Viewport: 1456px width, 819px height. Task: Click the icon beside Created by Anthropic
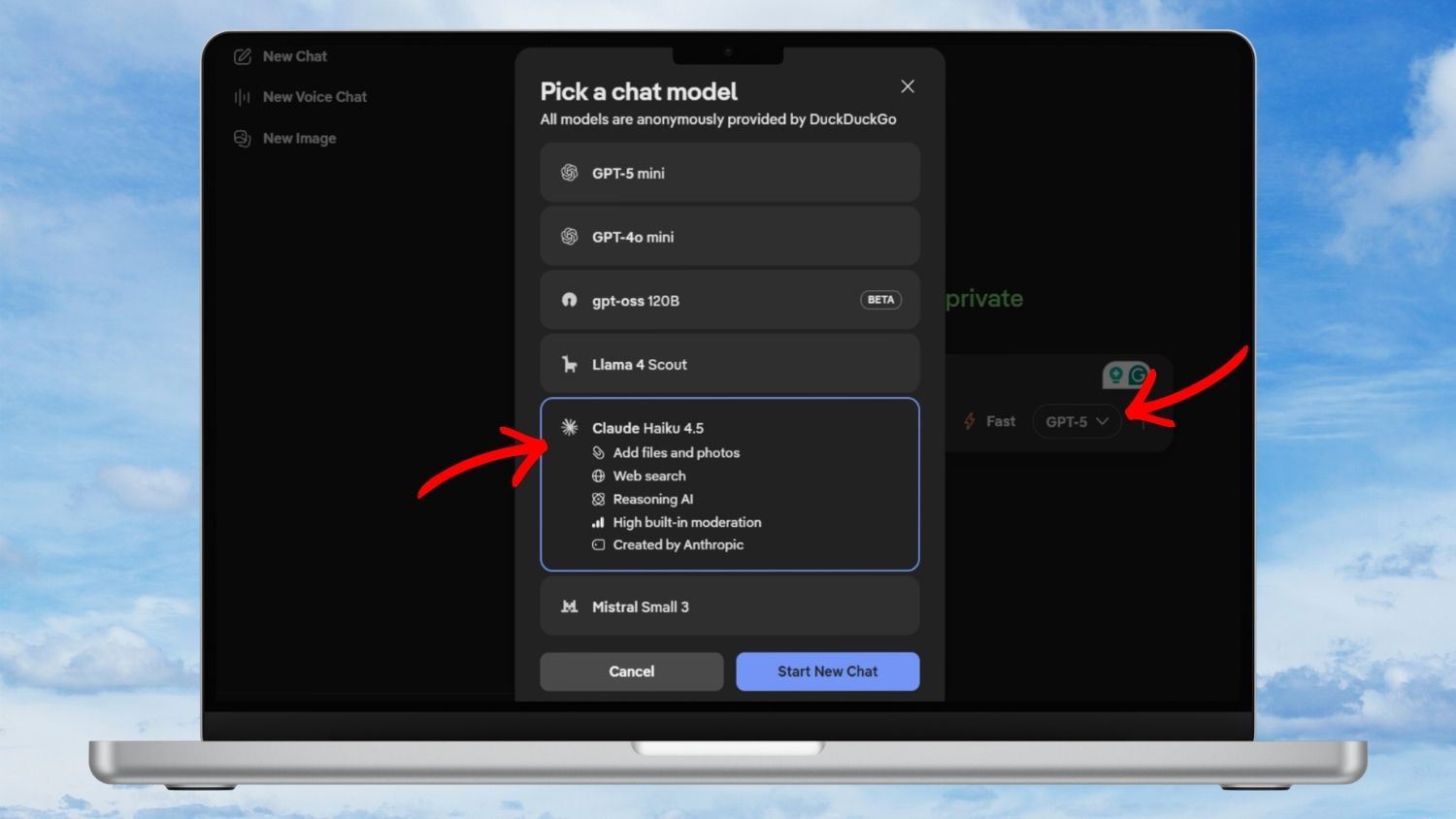(599, 544)
